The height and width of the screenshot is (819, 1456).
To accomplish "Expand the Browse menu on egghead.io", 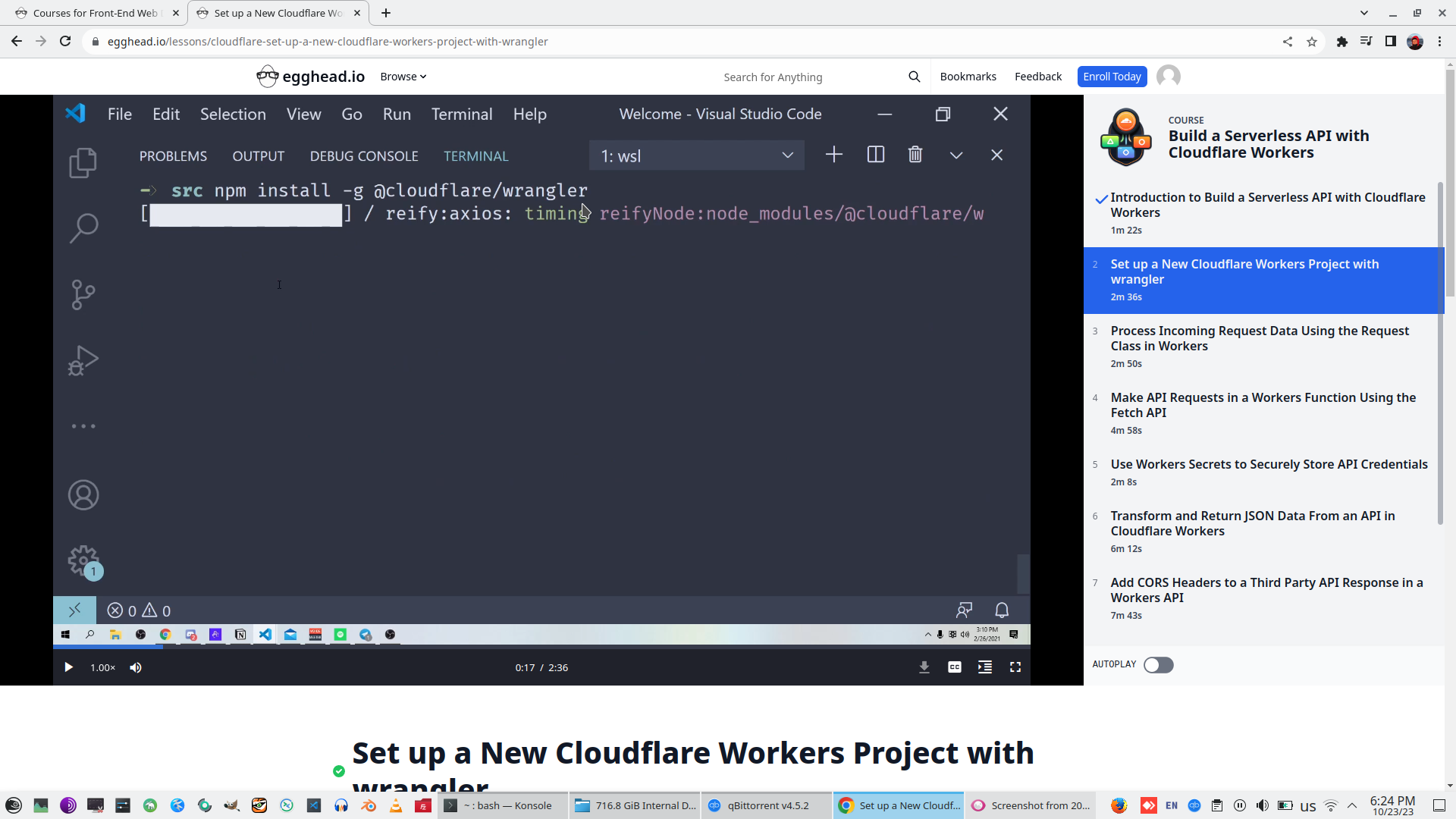I will coord(403,76).
